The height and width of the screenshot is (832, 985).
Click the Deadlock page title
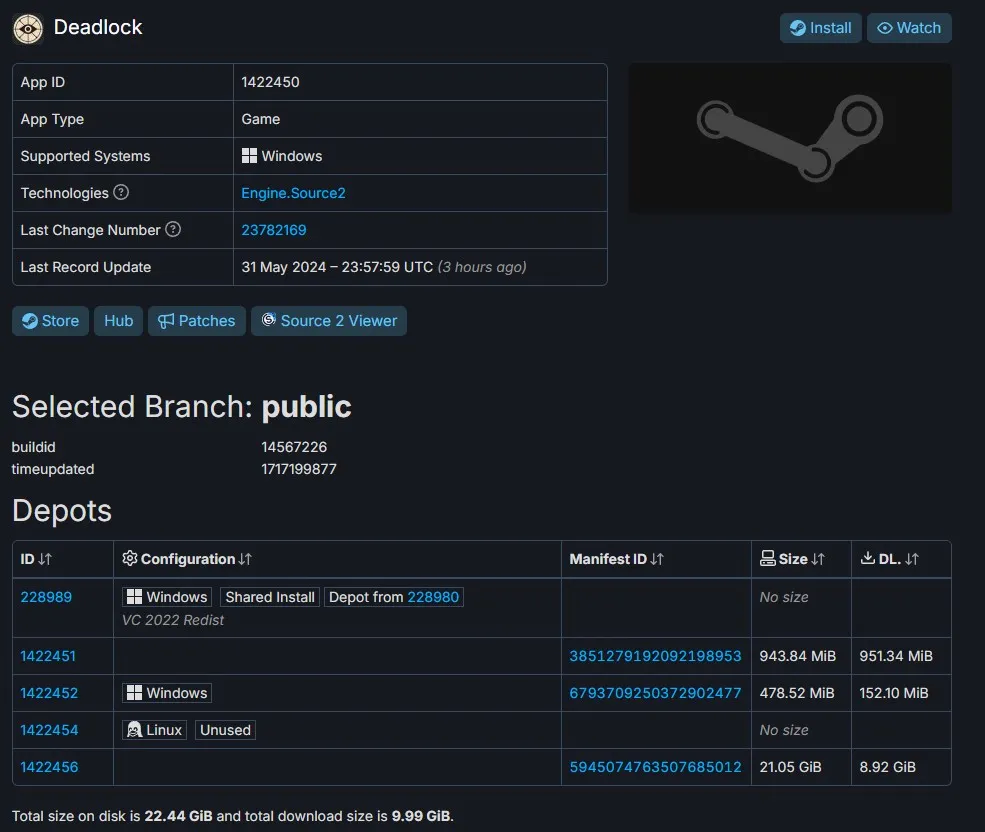click(x=98, y=28)
